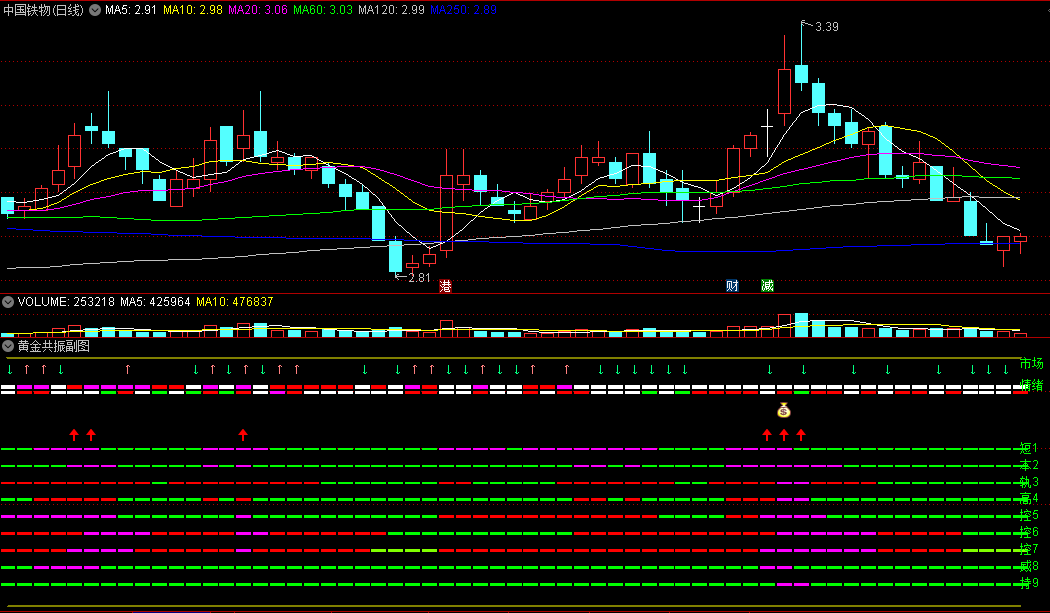Open the dropdown next to 中国铁物(日线)

coord(95,10)
